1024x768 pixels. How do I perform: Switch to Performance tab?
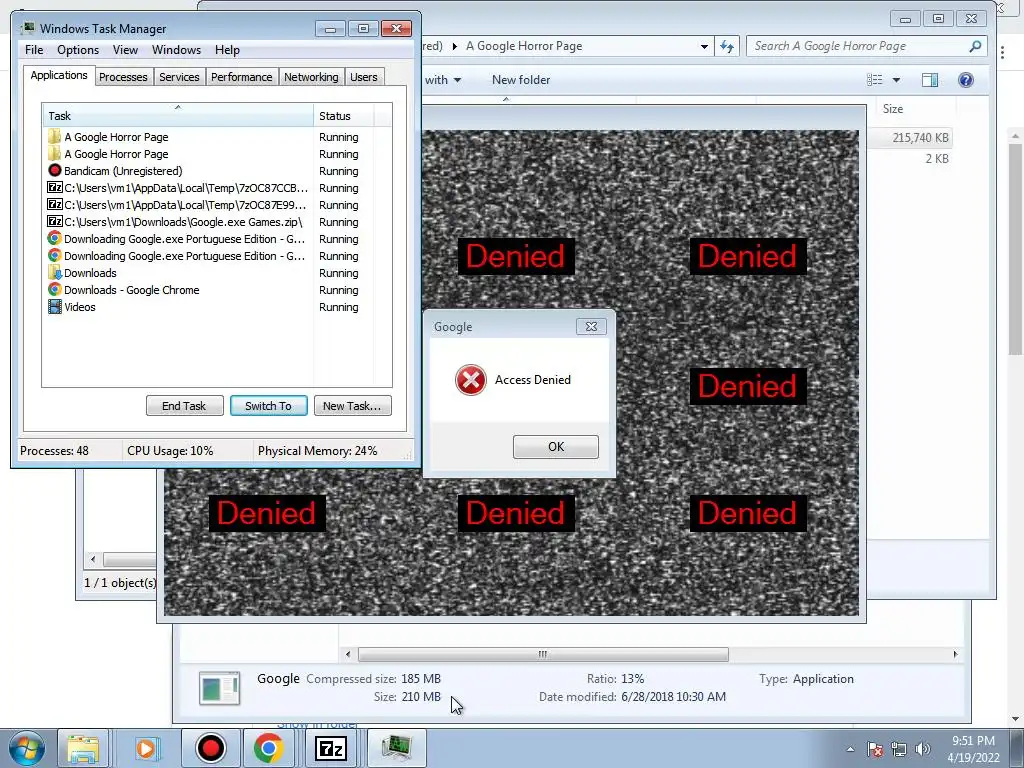pyautogui.click(x=241, y=77)
